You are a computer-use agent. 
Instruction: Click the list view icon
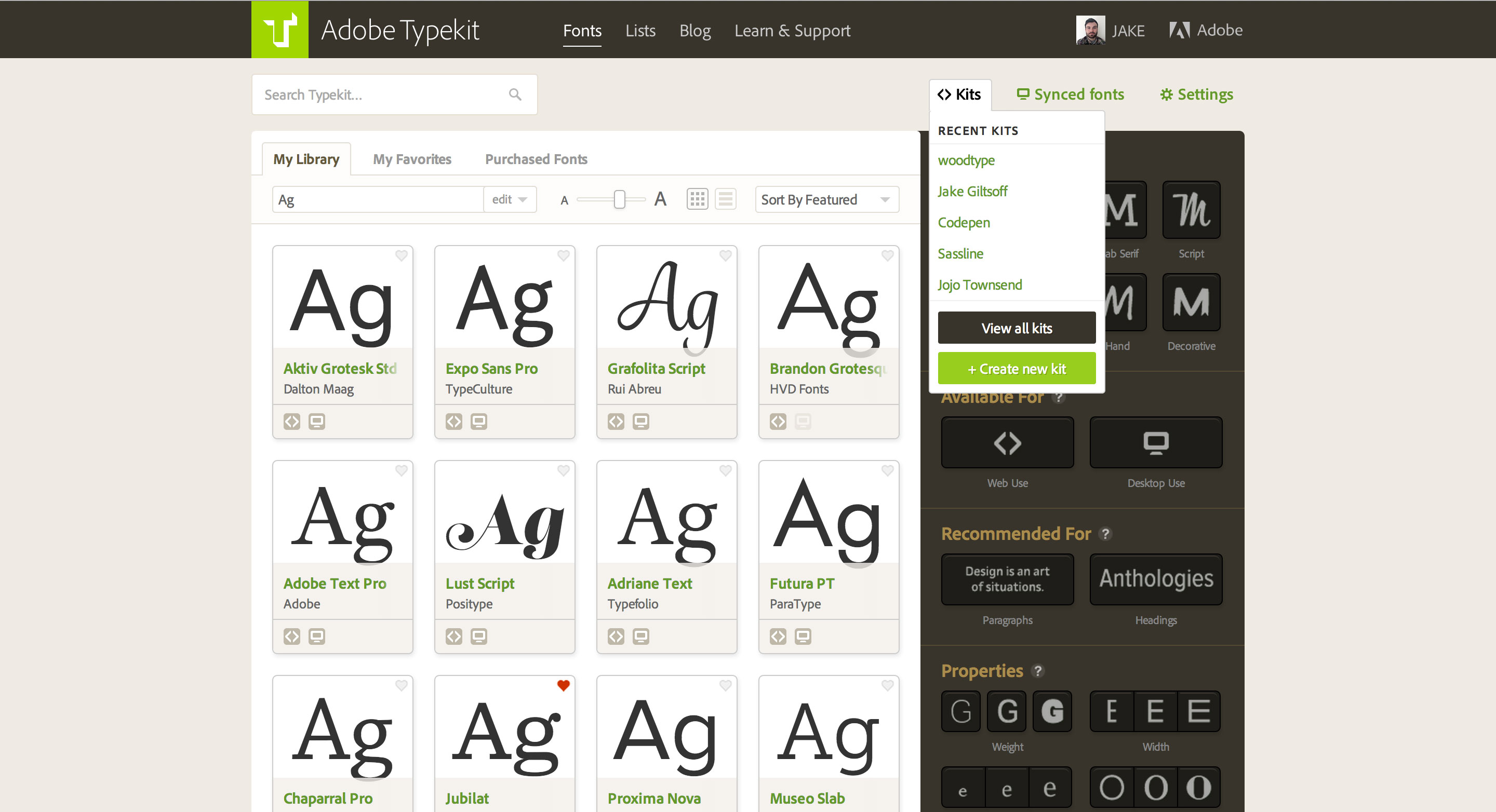725,199
